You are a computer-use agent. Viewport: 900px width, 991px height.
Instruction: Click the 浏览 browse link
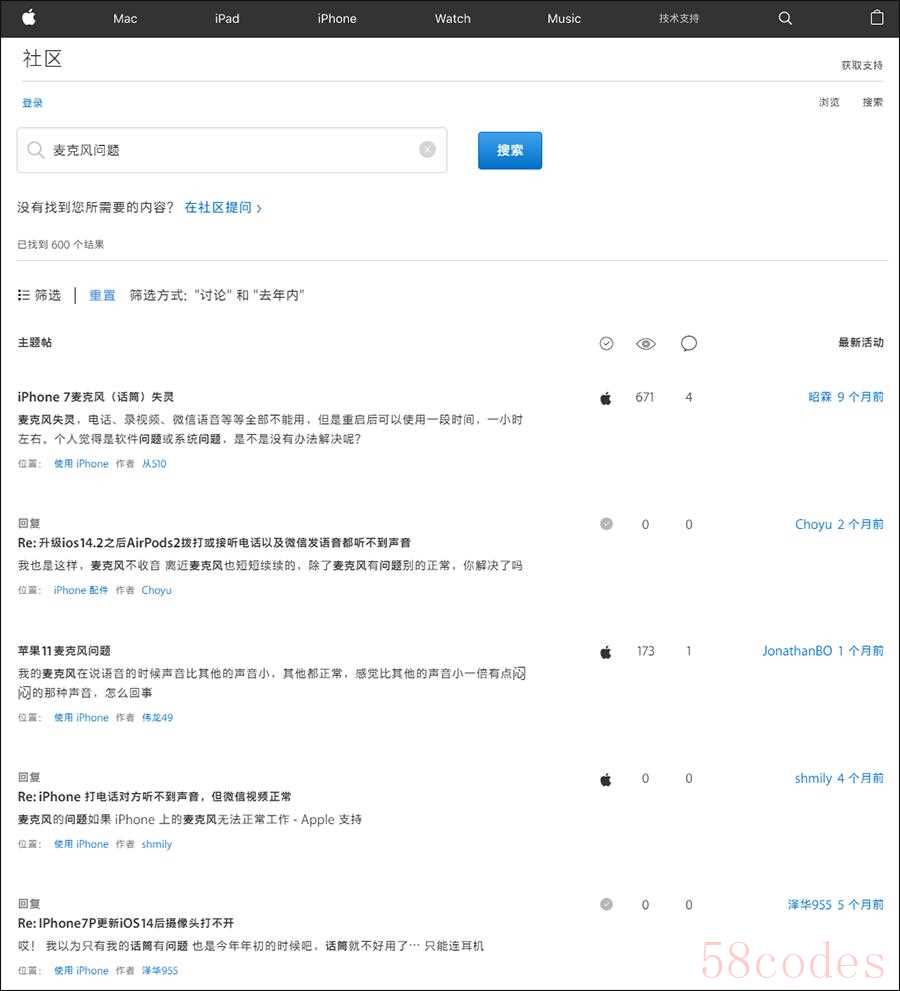pyautogui.click(x=829, y=102)
